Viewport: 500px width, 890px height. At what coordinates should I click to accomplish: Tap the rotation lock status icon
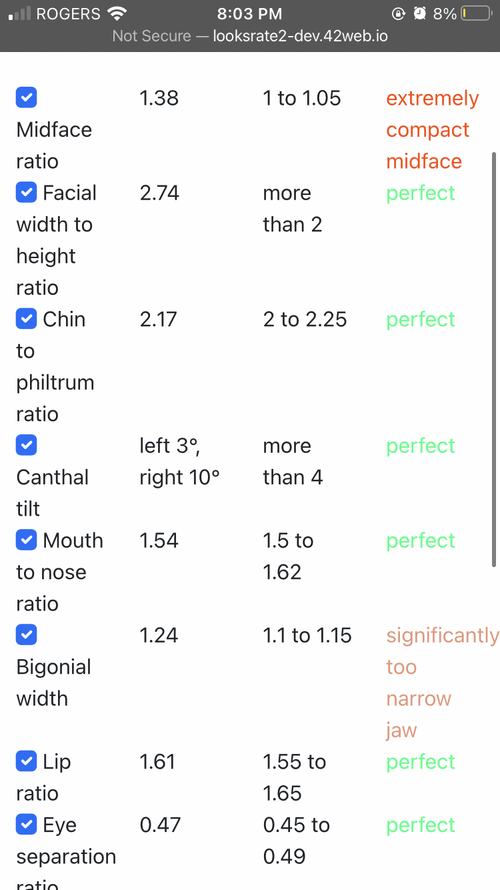point(399,14)
